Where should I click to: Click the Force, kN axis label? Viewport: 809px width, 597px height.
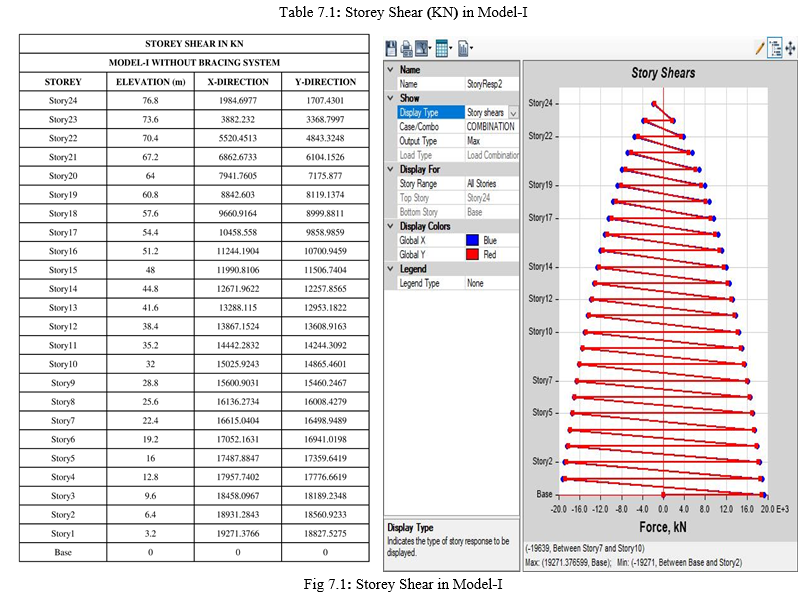click(x=663, y=527)
